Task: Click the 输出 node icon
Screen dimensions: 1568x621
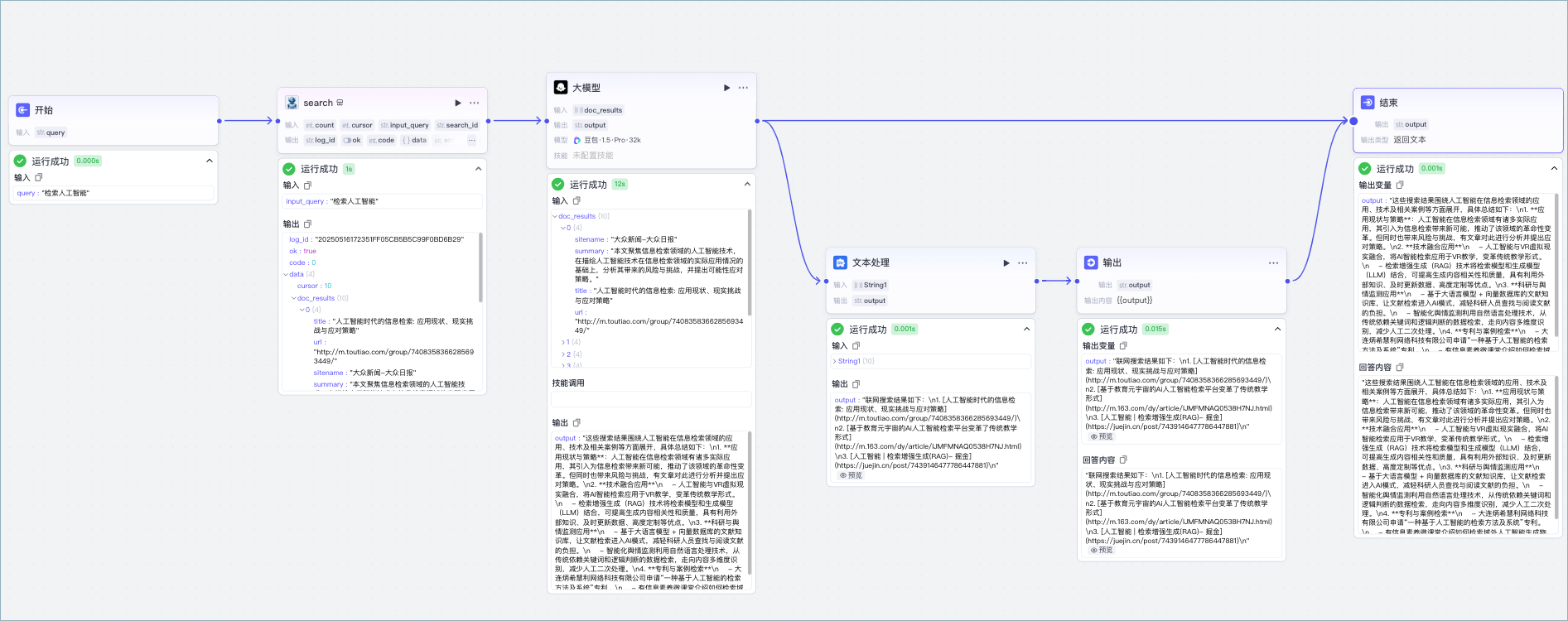Action: (1091, 262)
